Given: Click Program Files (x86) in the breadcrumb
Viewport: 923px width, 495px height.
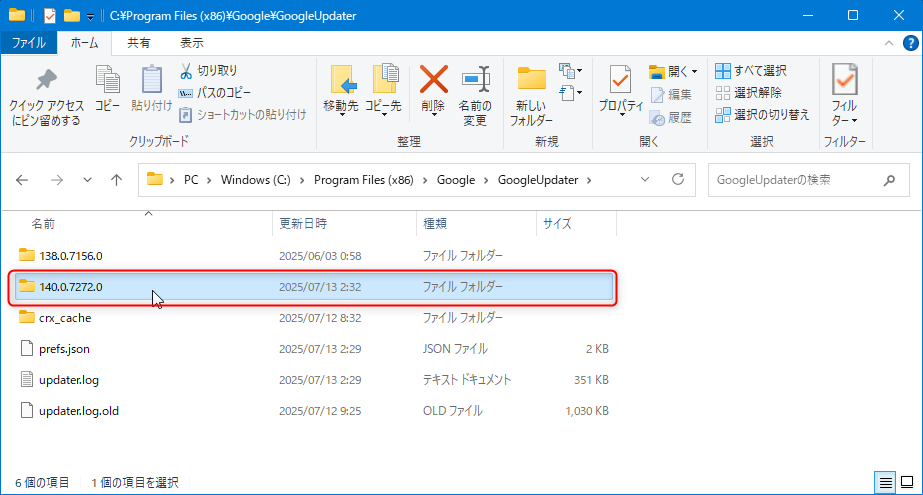Looking at the screenshot, I should pyautogui.click(x=363, y=180).
